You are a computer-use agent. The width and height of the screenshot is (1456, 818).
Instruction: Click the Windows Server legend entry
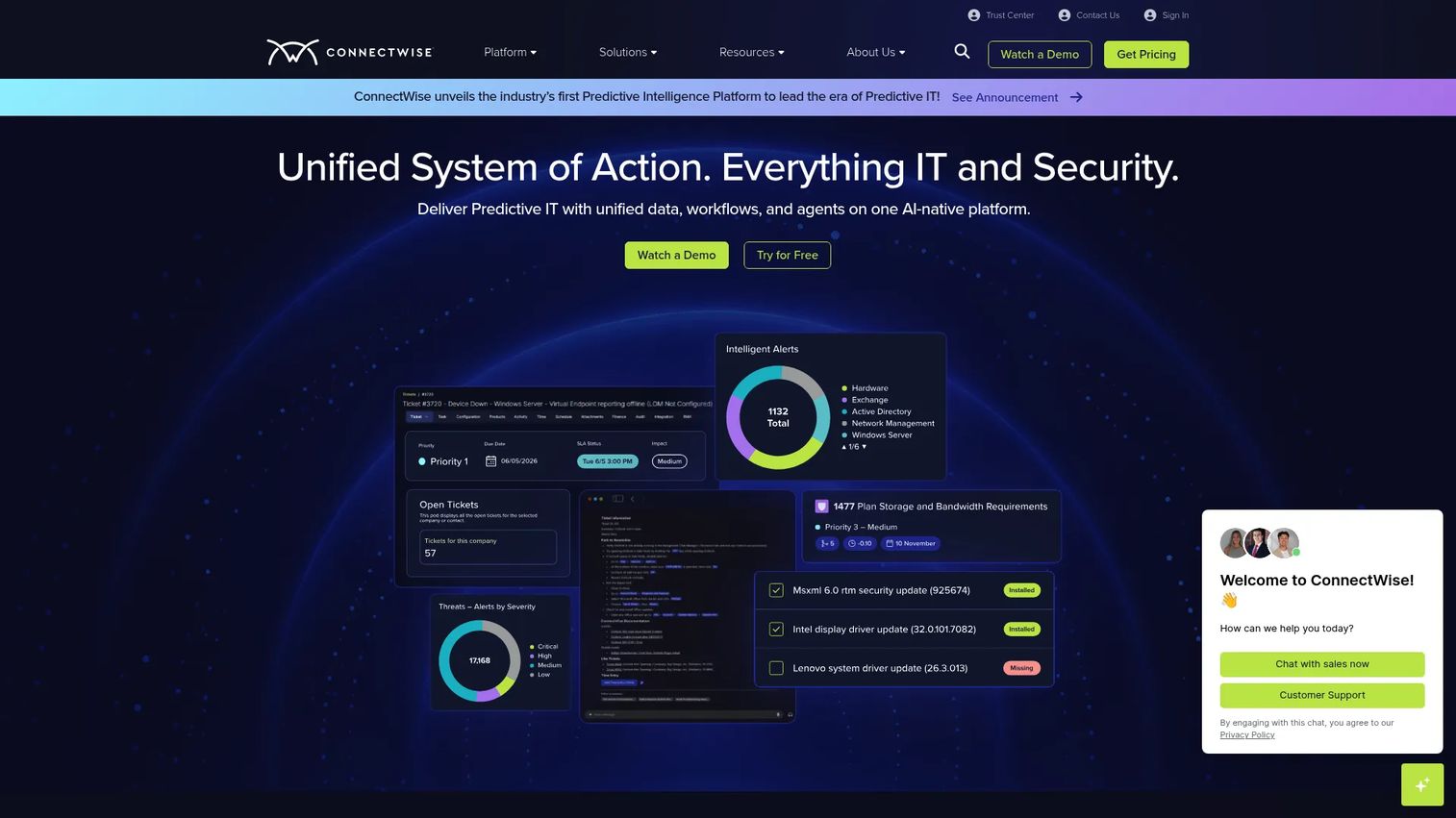pyautogui.click(x=877, y=435)
